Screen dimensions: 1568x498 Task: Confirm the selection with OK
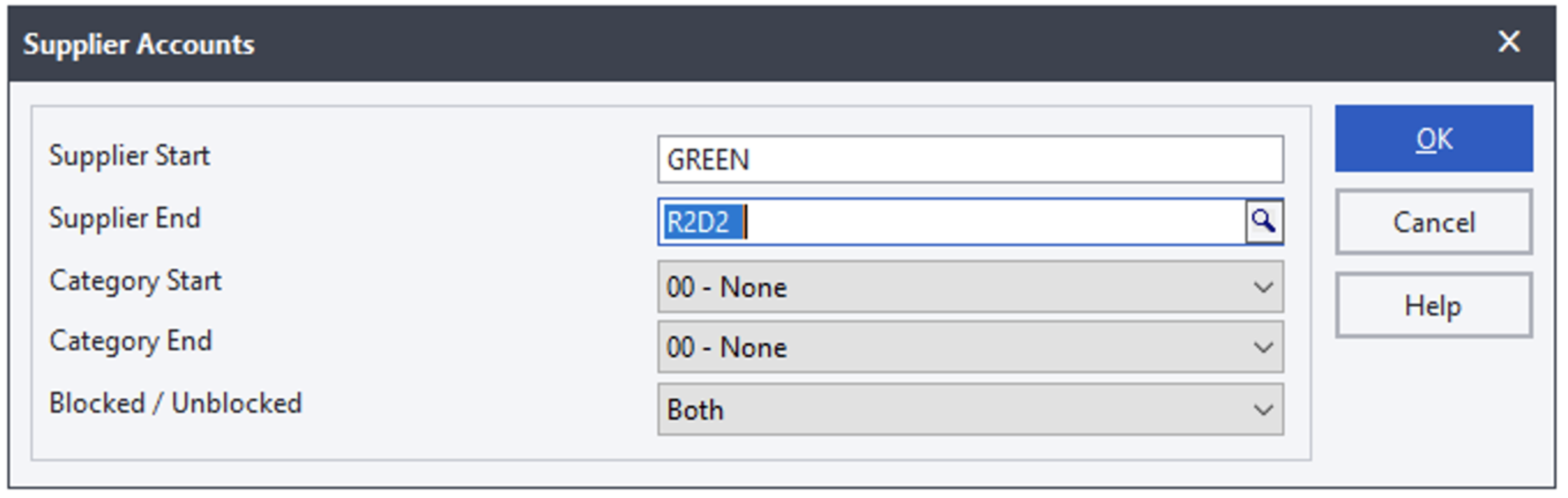pyautogui.click(x=1433, y=139)
